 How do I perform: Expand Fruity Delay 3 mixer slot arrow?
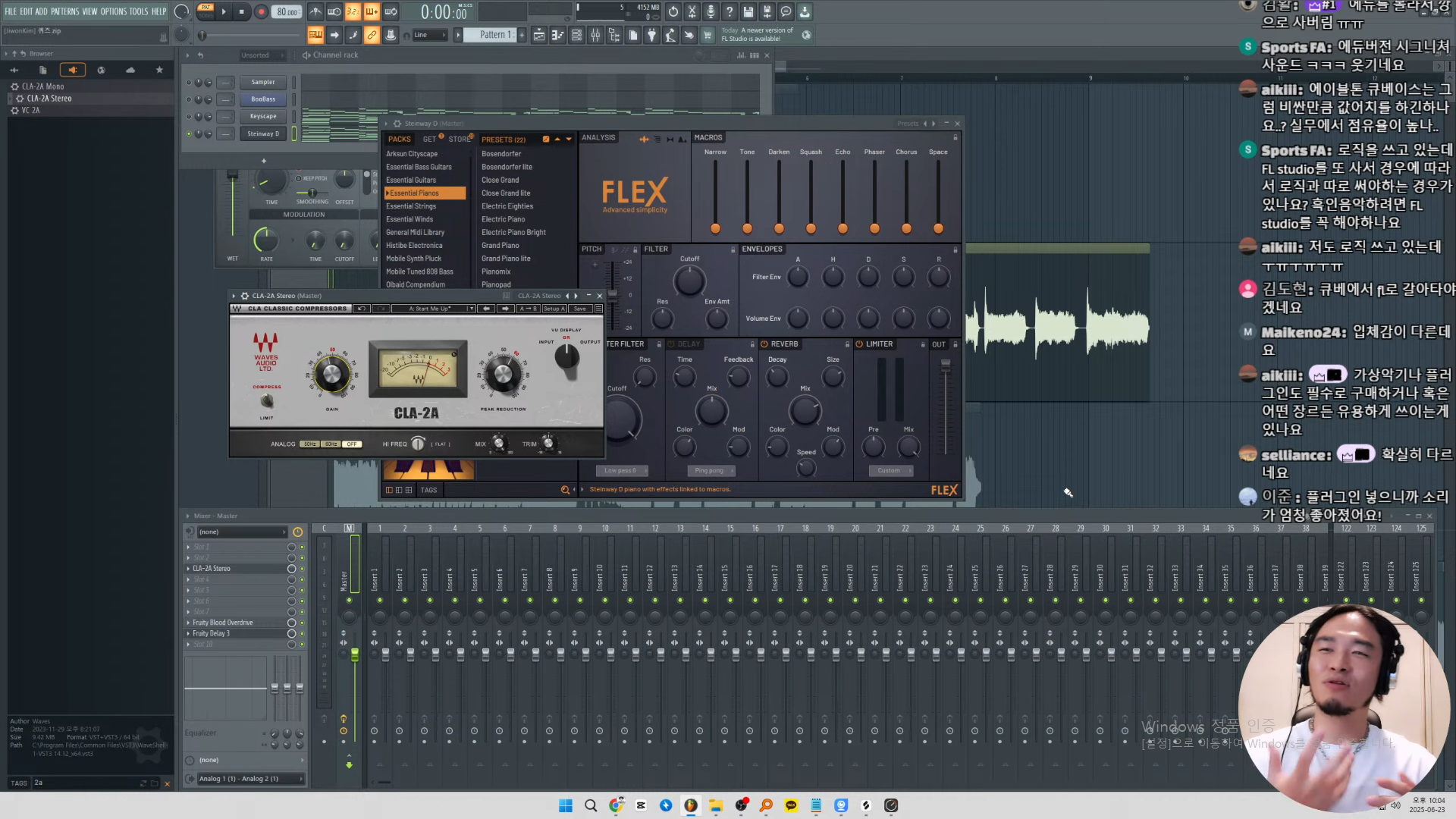point(189,634)
